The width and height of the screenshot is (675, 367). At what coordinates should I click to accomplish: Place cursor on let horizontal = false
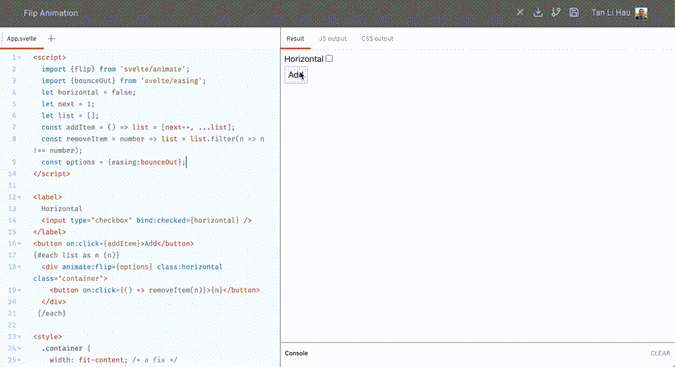[88, 92]
